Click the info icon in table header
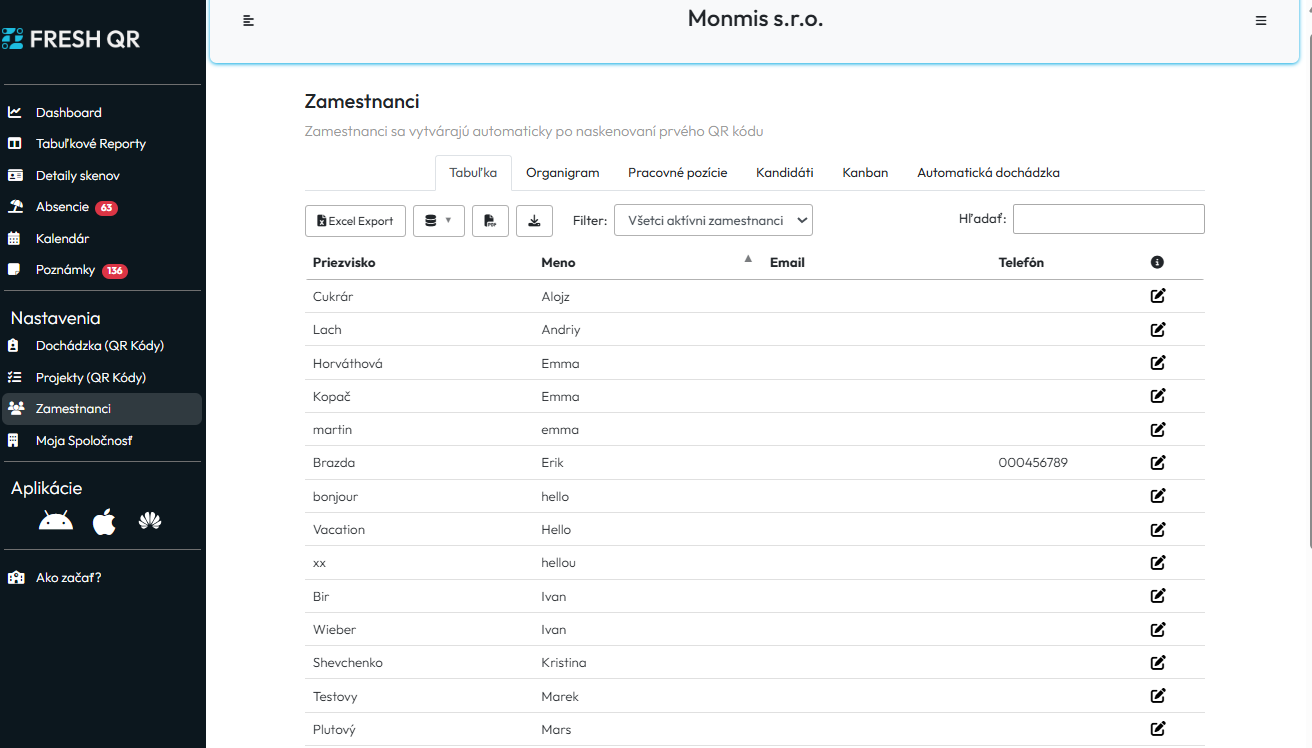 pyautogui.click(x=1157, y=262)
